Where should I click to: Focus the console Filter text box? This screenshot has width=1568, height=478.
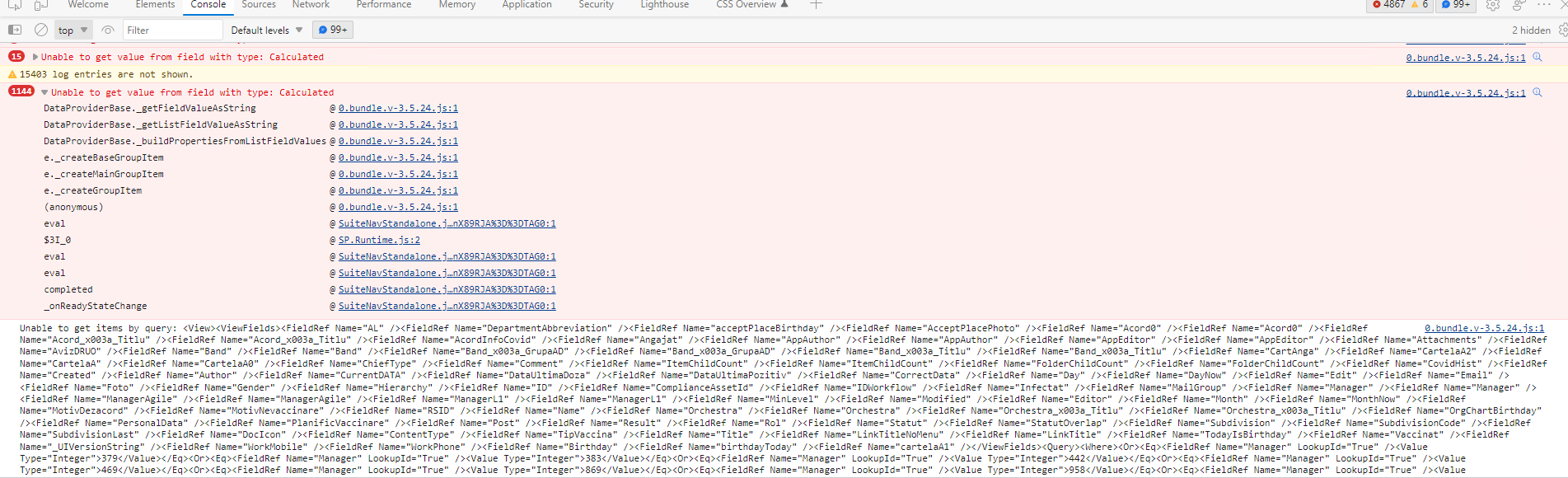click(172, 30)
